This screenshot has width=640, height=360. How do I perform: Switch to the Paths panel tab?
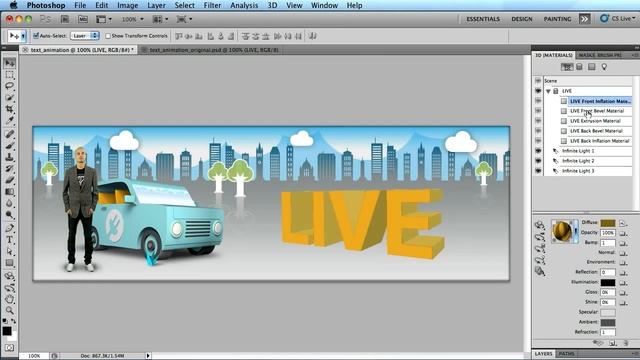567,354
